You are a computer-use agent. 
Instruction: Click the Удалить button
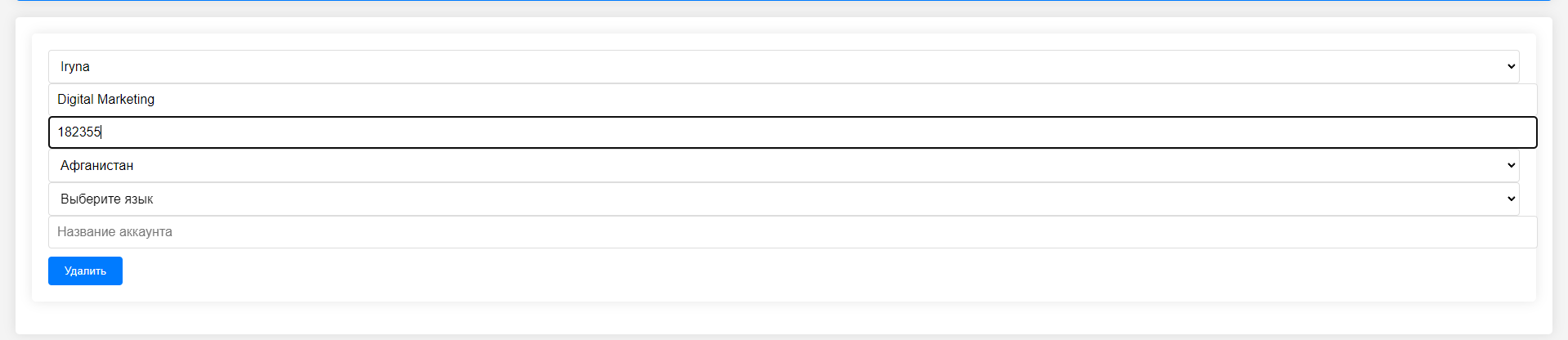pos(85,271)
